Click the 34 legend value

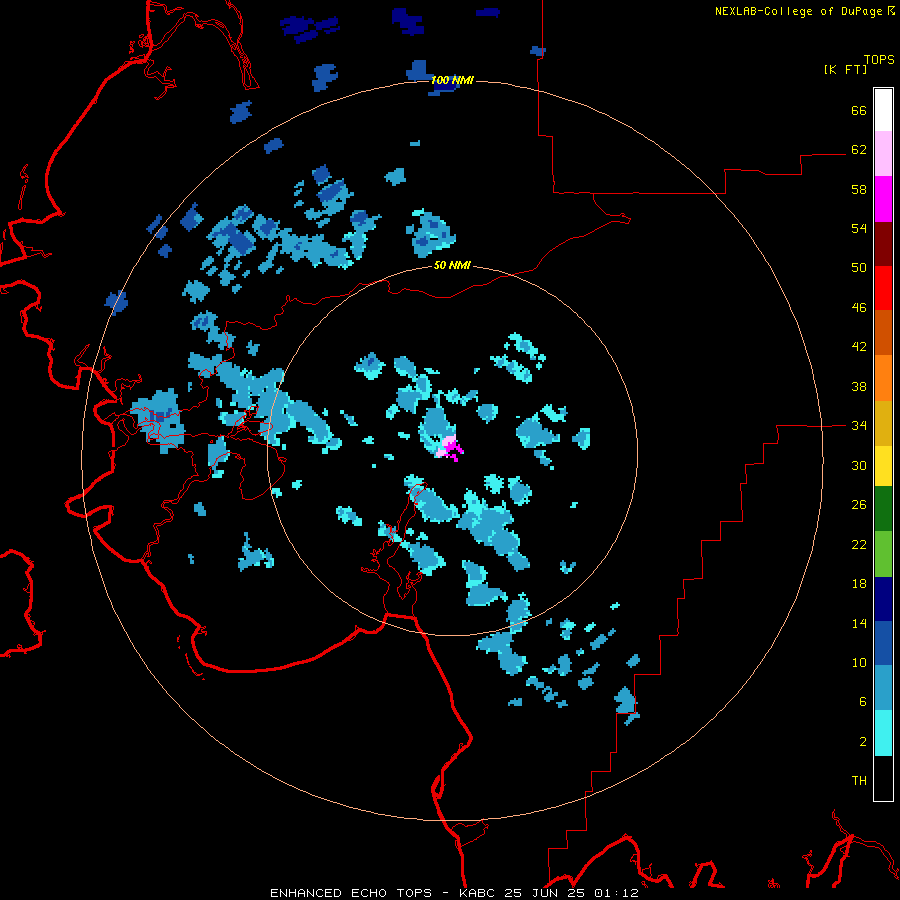(859, 426)
